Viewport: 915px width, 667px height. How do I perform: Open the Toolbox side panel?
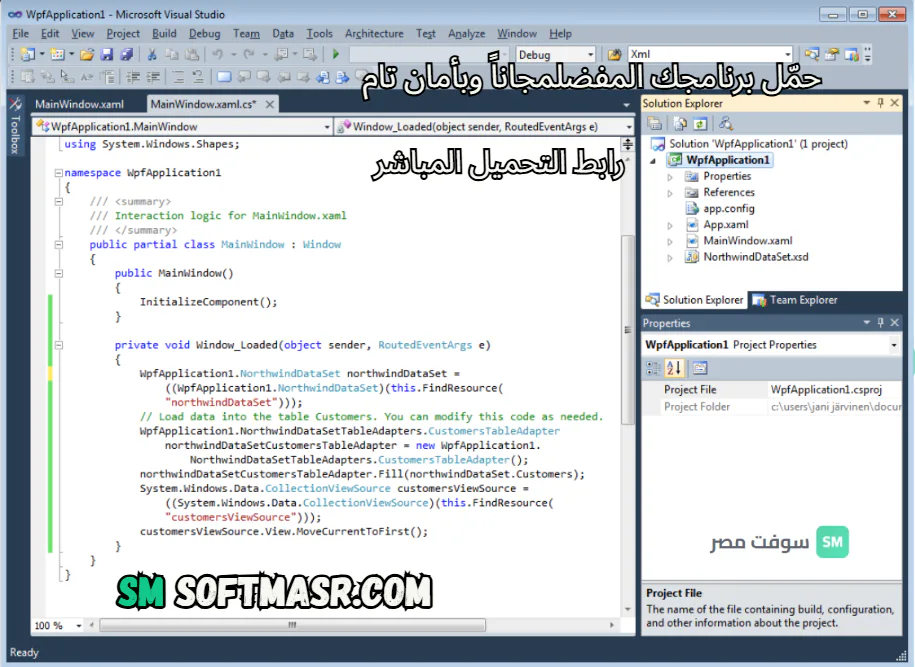click(x=15, y=125)
